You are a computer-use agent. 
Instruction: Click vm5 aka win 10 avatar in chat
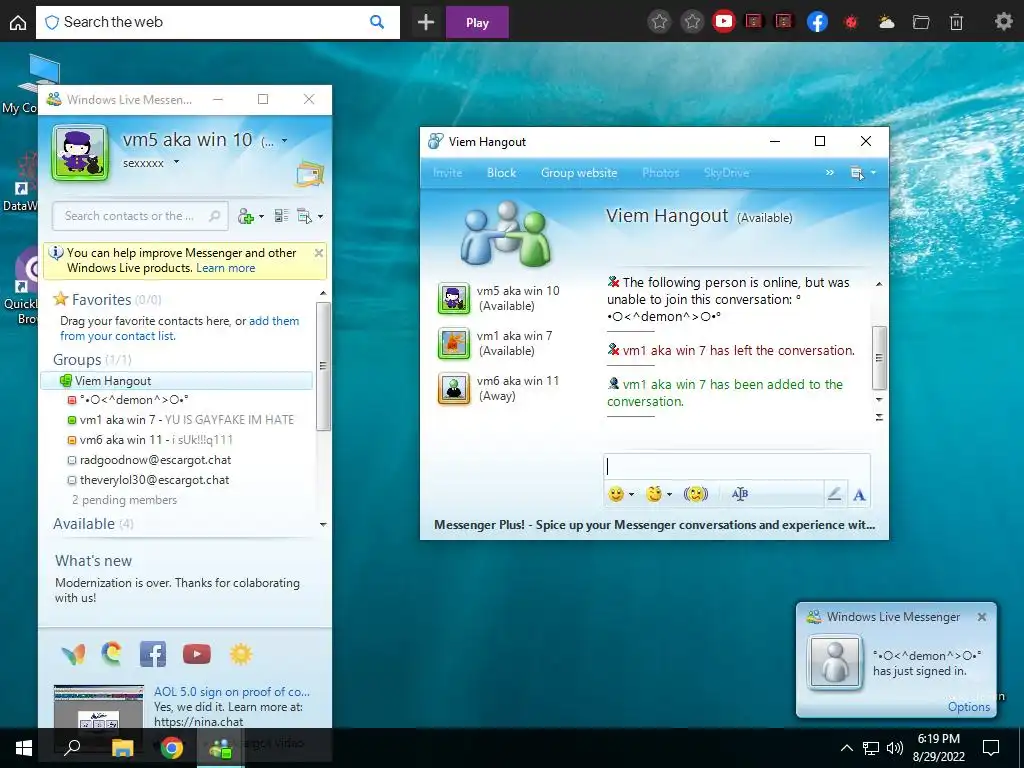(x=453, y=298)
